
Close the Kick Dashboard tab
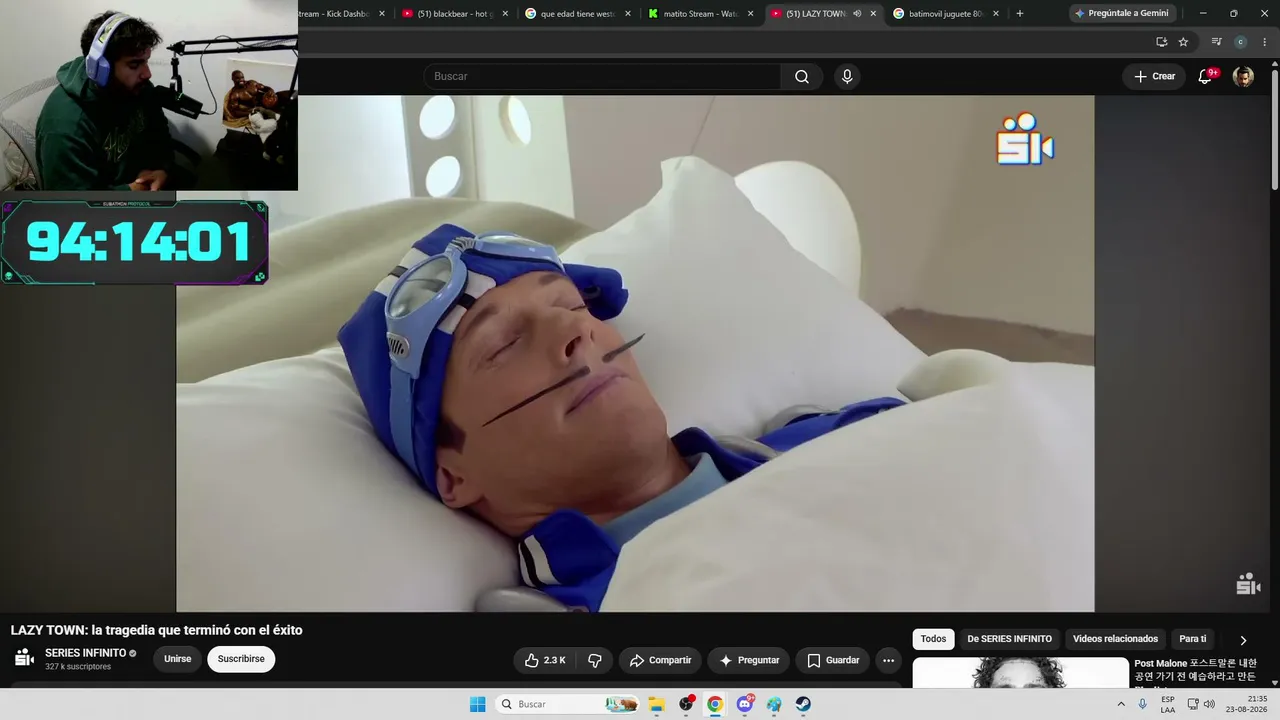pos(382,14)
